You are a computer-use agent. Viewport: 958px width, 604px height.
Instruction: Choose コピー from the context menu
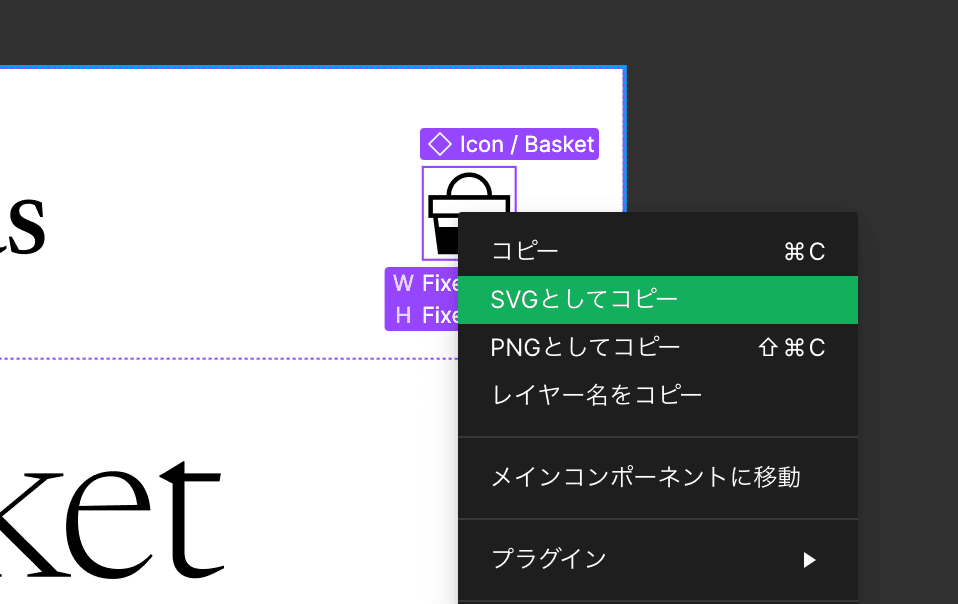click(522, 251)
